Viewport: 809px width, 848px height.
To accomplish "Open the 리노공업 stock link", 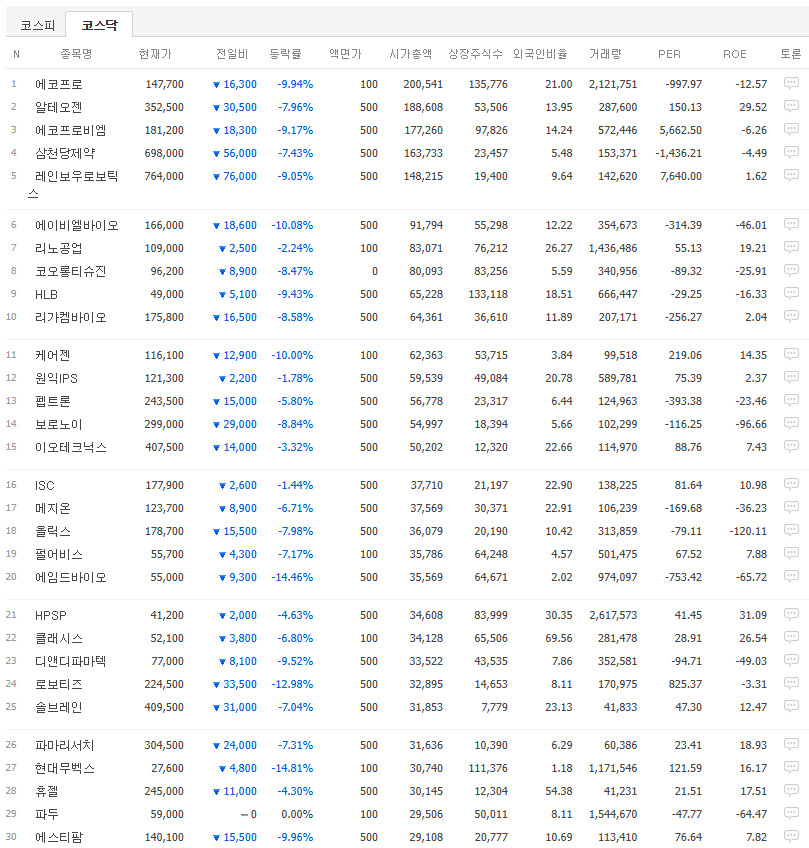I will coord(58,248).
